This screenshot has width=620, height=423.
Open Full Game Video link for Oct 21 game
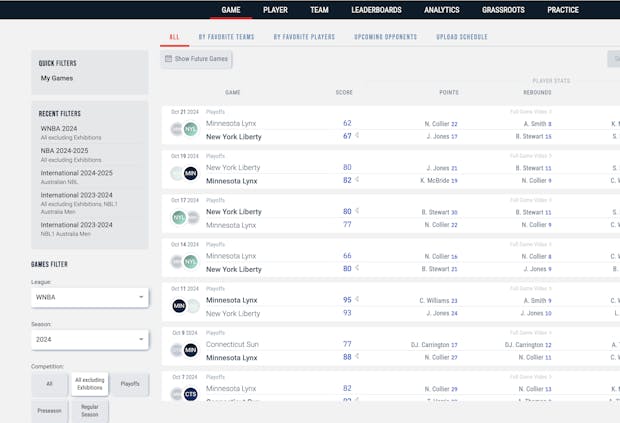point(531,112)
